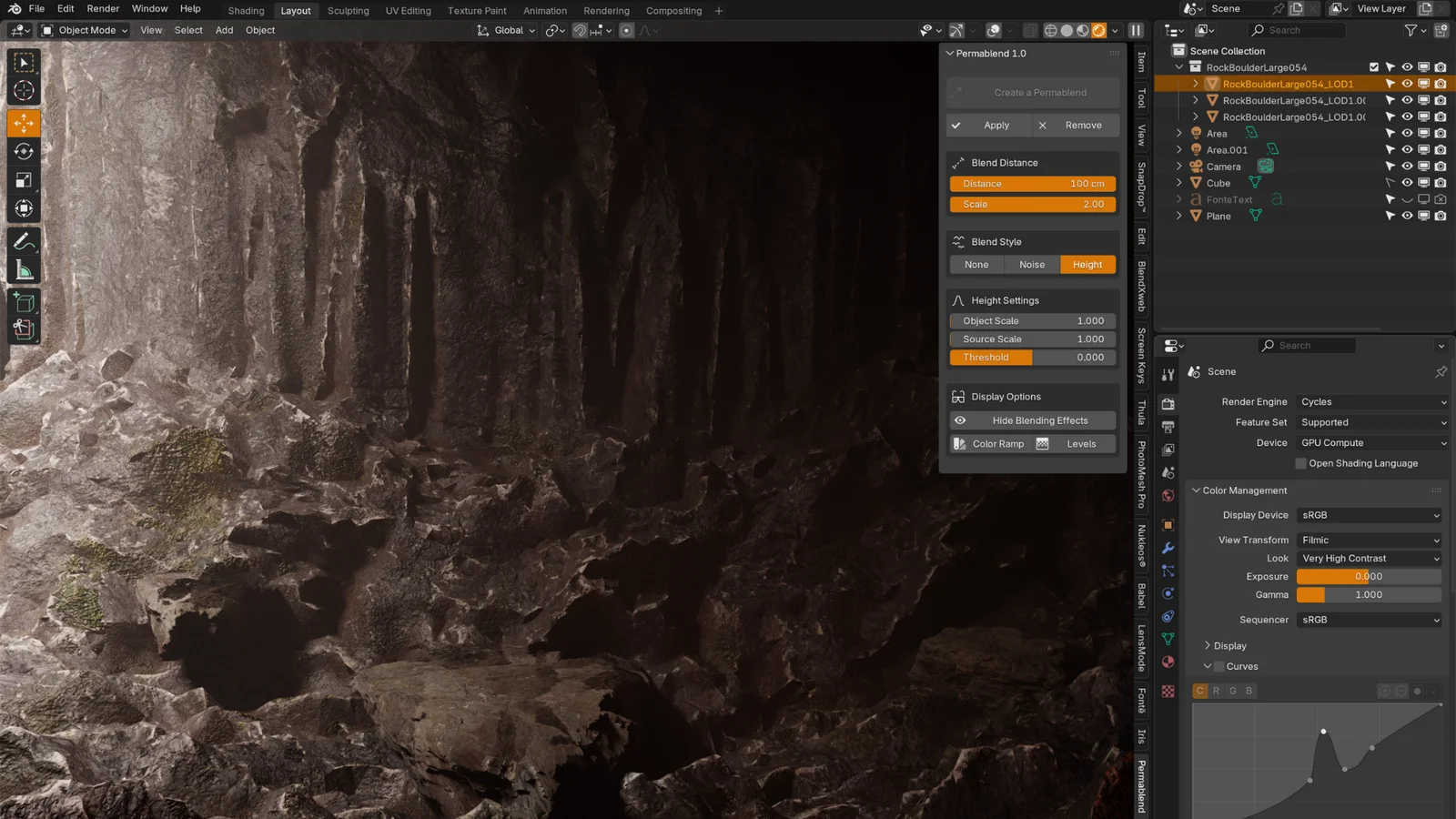Expand the Area tree item
The image size is (1456, 819).
(1179, 133)
